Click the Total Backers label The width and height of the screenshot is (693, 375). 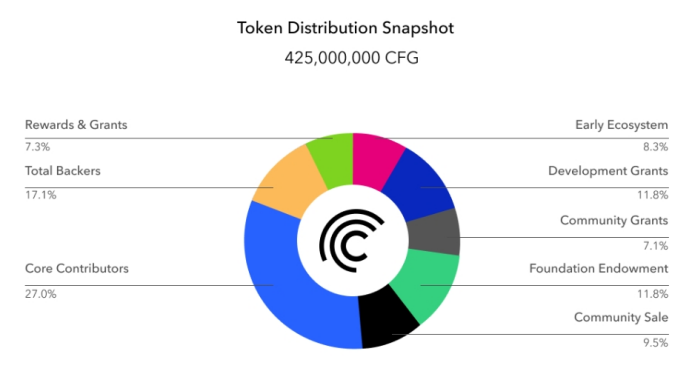63,171
